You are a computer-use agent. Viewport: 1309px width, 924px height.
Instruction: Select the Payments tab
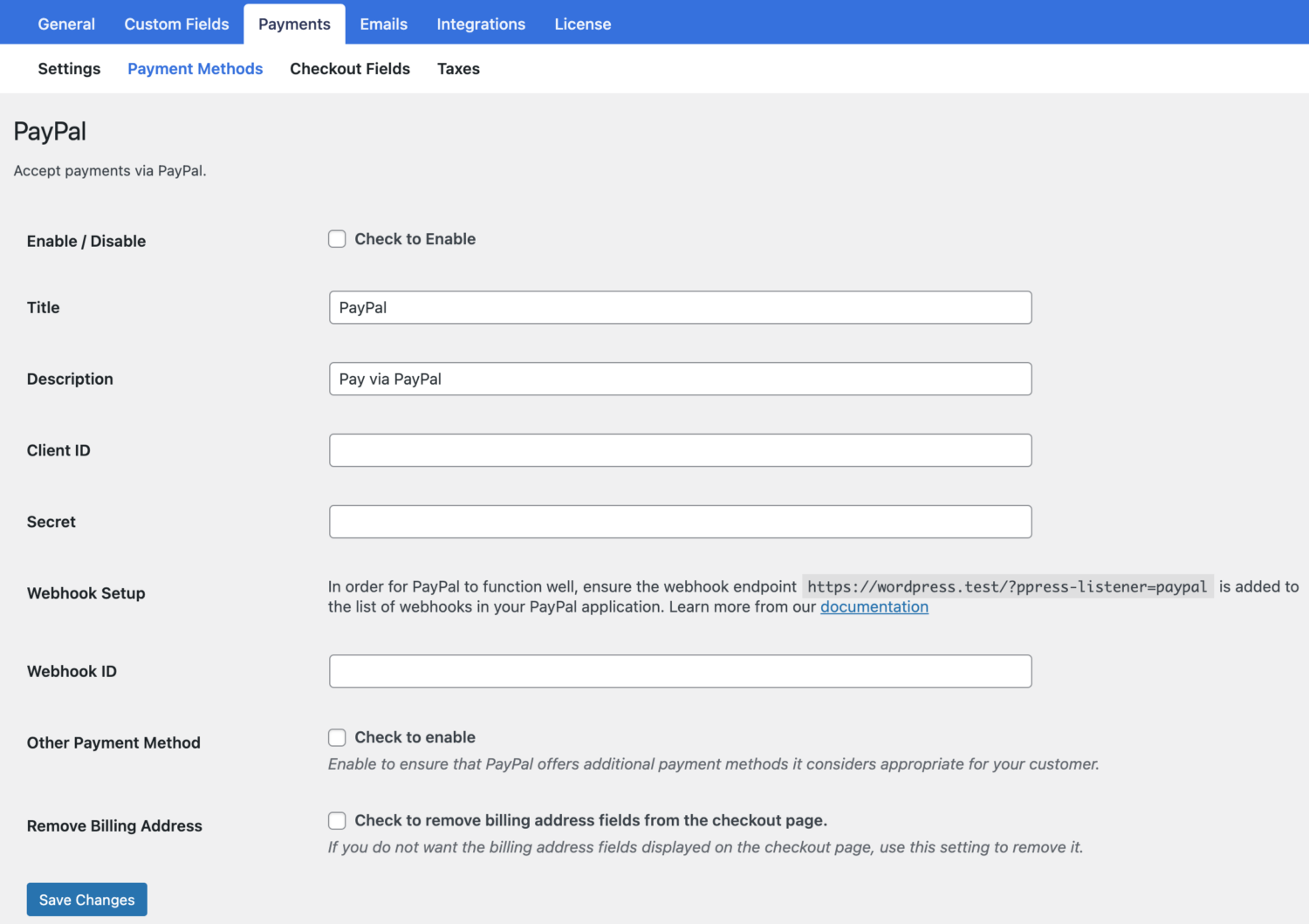click(294, 24)
